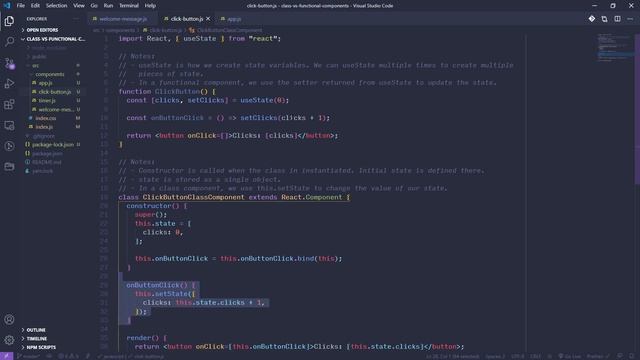Click ClickButtonClassComponent in the breadcrumb
This screenshot has height=360, width=640.
coord(229,30)
